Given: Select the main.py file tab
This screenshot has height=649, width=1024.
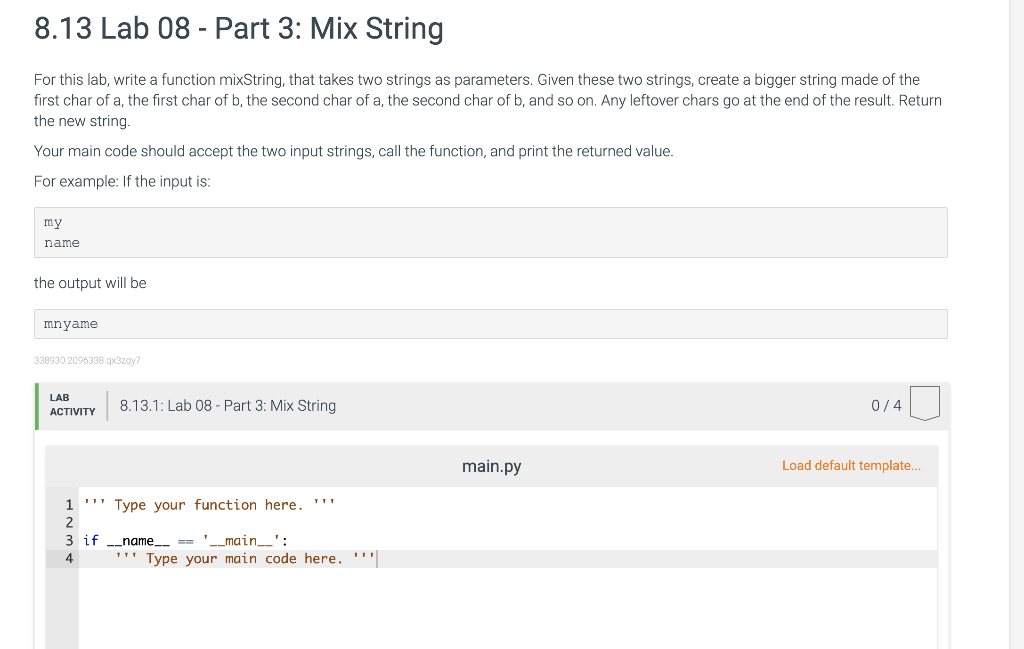Looking at the screenshot, I should pyautogui.click(x=491, y=467).
